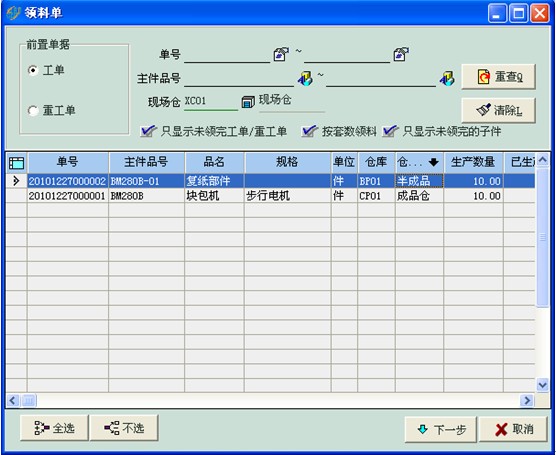Click 下一步 to proceed
Viewport: 556px width, 455px height.
pyautogui.click(x=441, y=429)
